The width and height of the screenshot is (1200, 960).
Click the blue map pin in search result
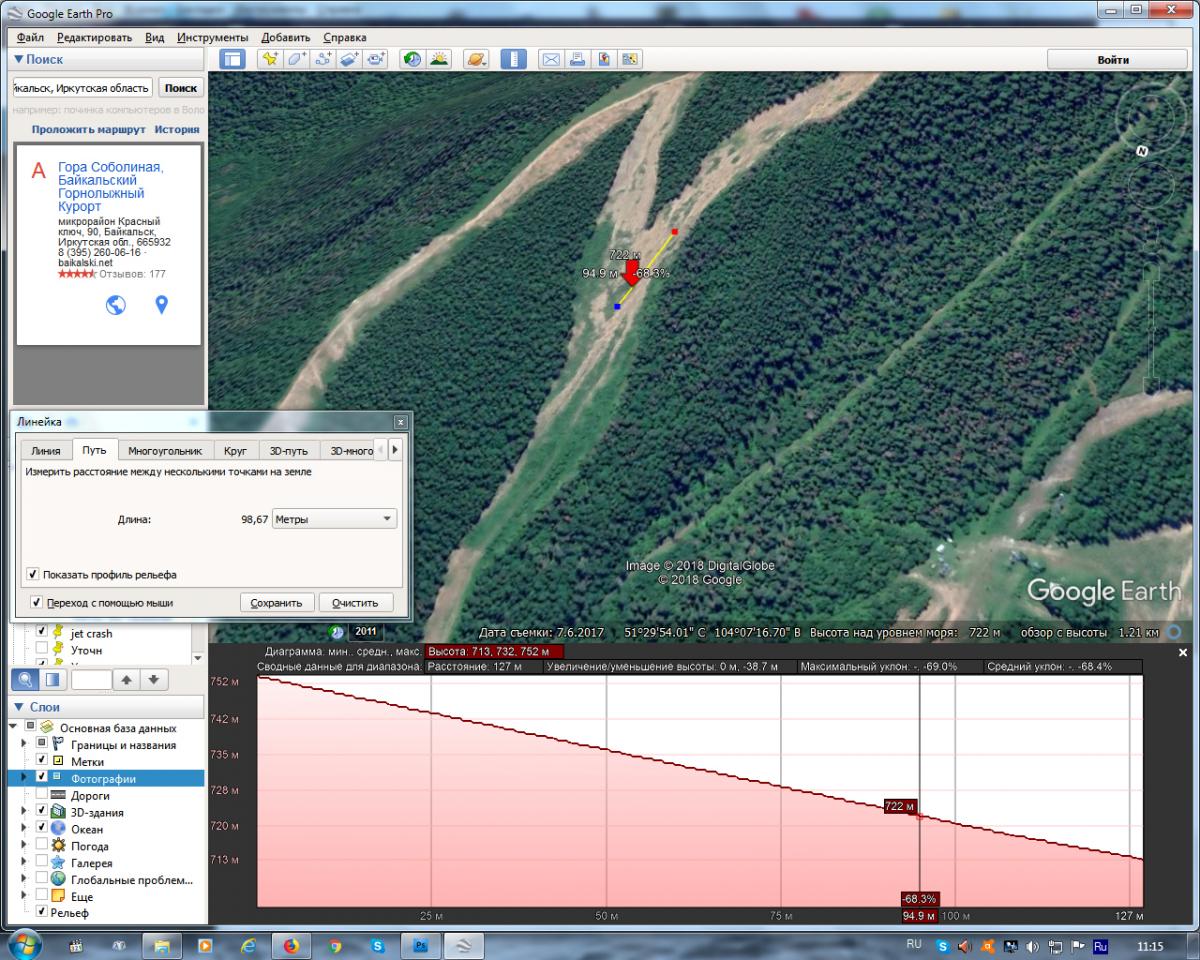pyautogui.click(x=161, y=305)
